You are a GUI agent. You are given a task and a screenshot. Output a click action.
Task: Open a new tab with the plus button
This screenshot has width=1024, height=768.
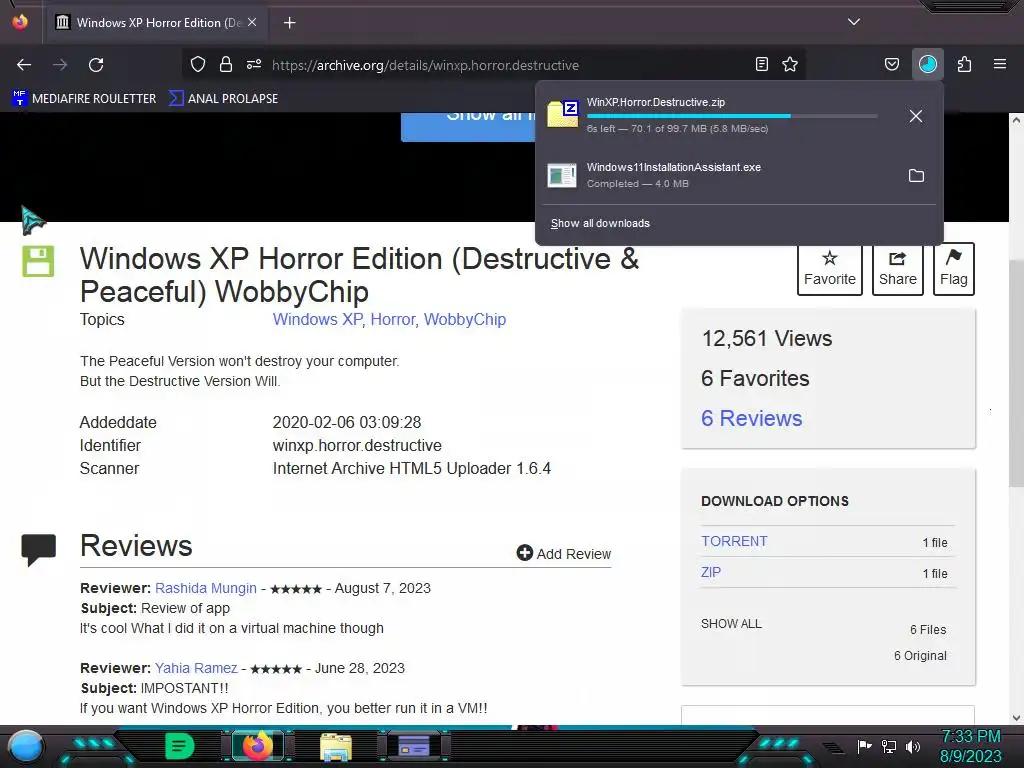click(x=289, y=23)
